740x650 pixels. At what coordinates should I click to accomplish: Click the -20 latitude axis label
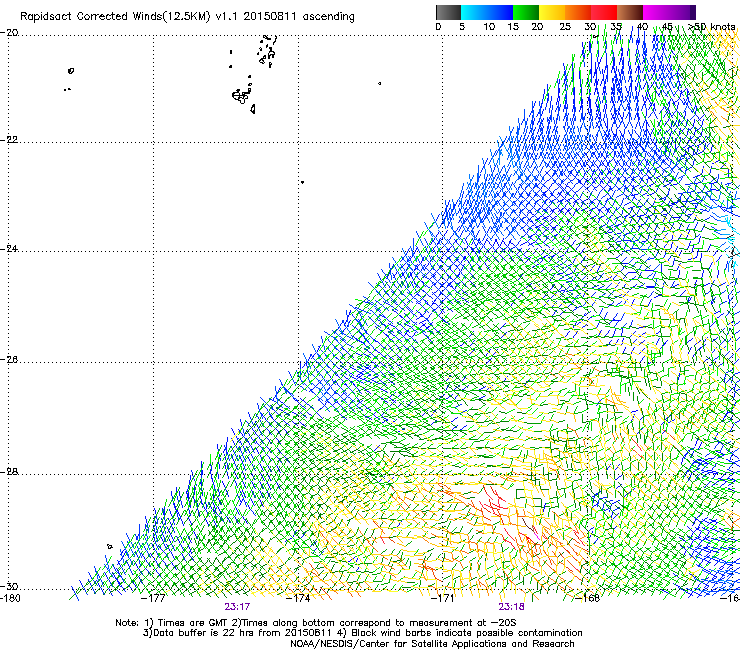coord(9,33)
